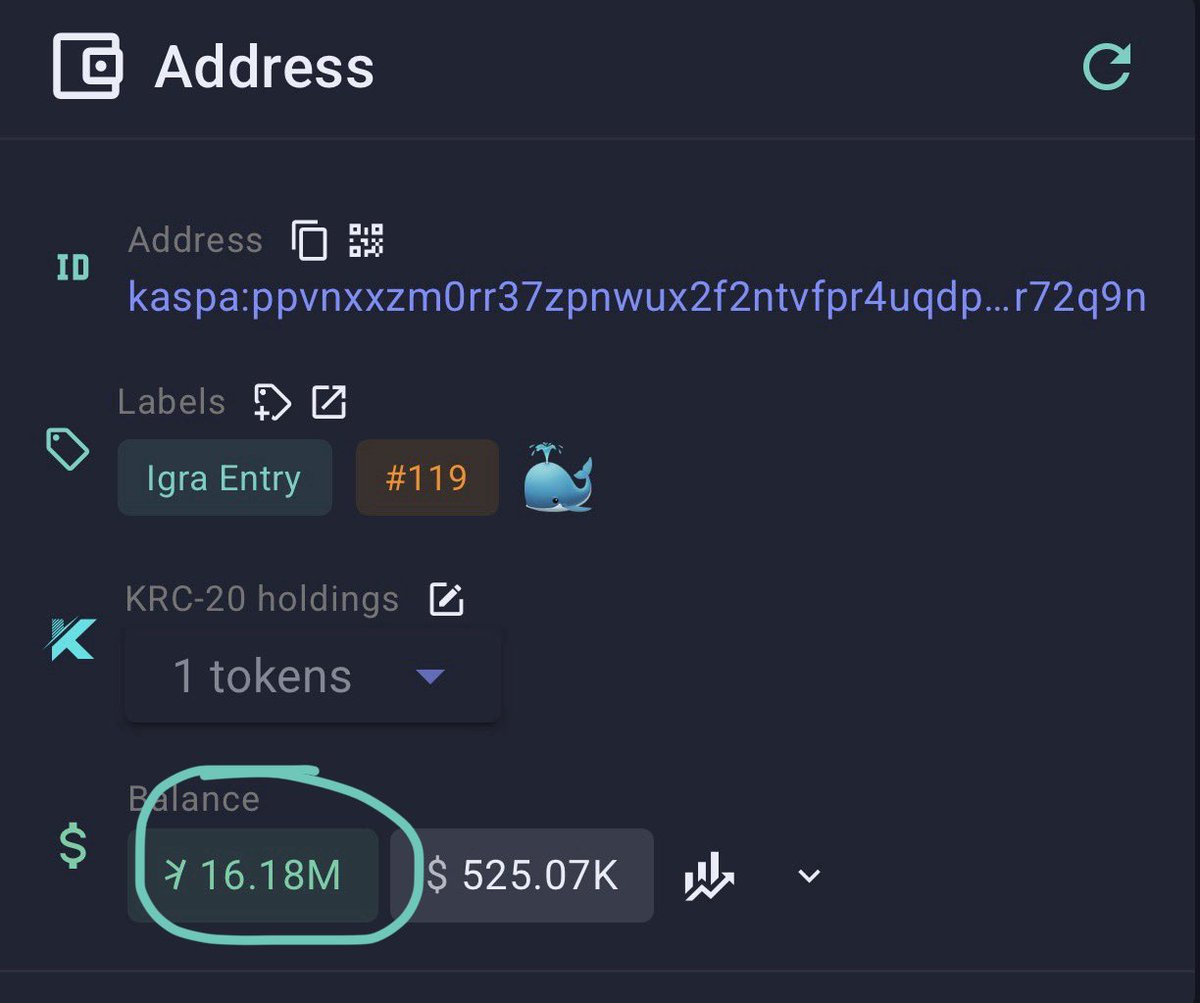
Task: Click the refresh icon in the Address header
Action: pyautogui.click(x=1107, y=67)
